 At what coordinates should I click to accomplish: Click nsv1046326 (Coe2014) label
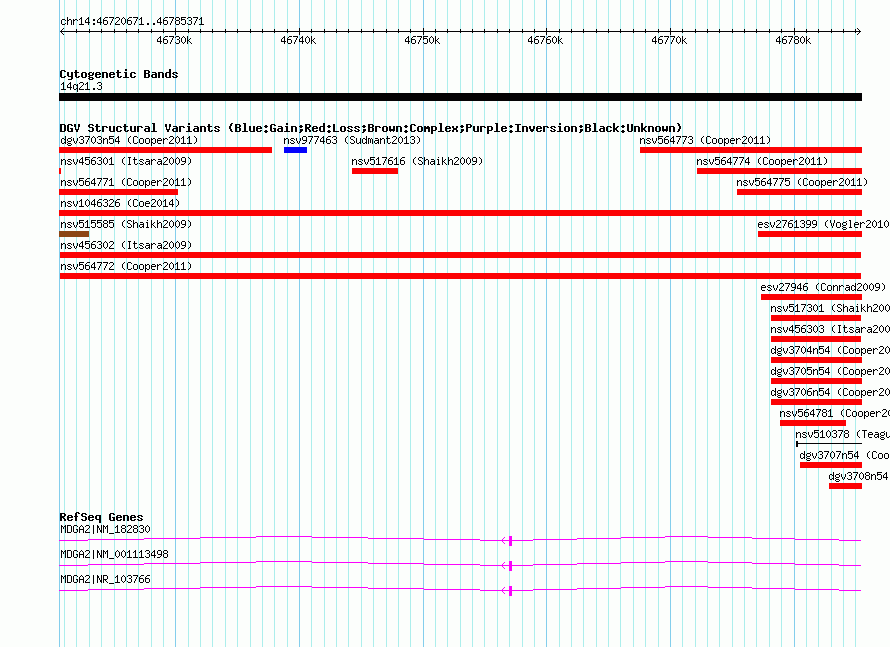(120, 203)
